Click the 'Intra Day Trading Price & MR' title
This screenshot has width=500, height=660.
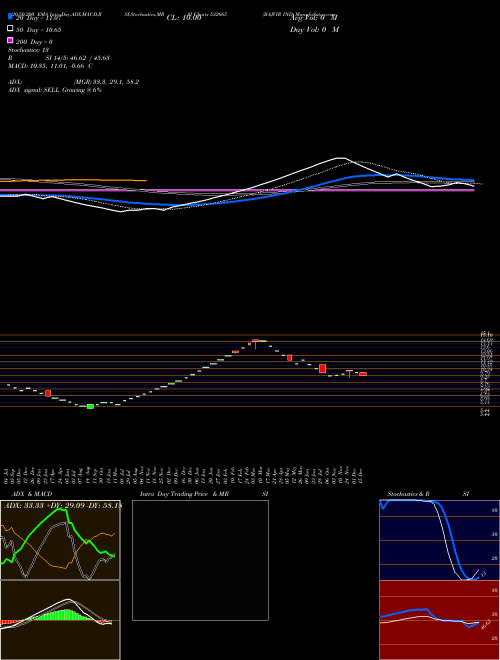(x=184, y=494)
